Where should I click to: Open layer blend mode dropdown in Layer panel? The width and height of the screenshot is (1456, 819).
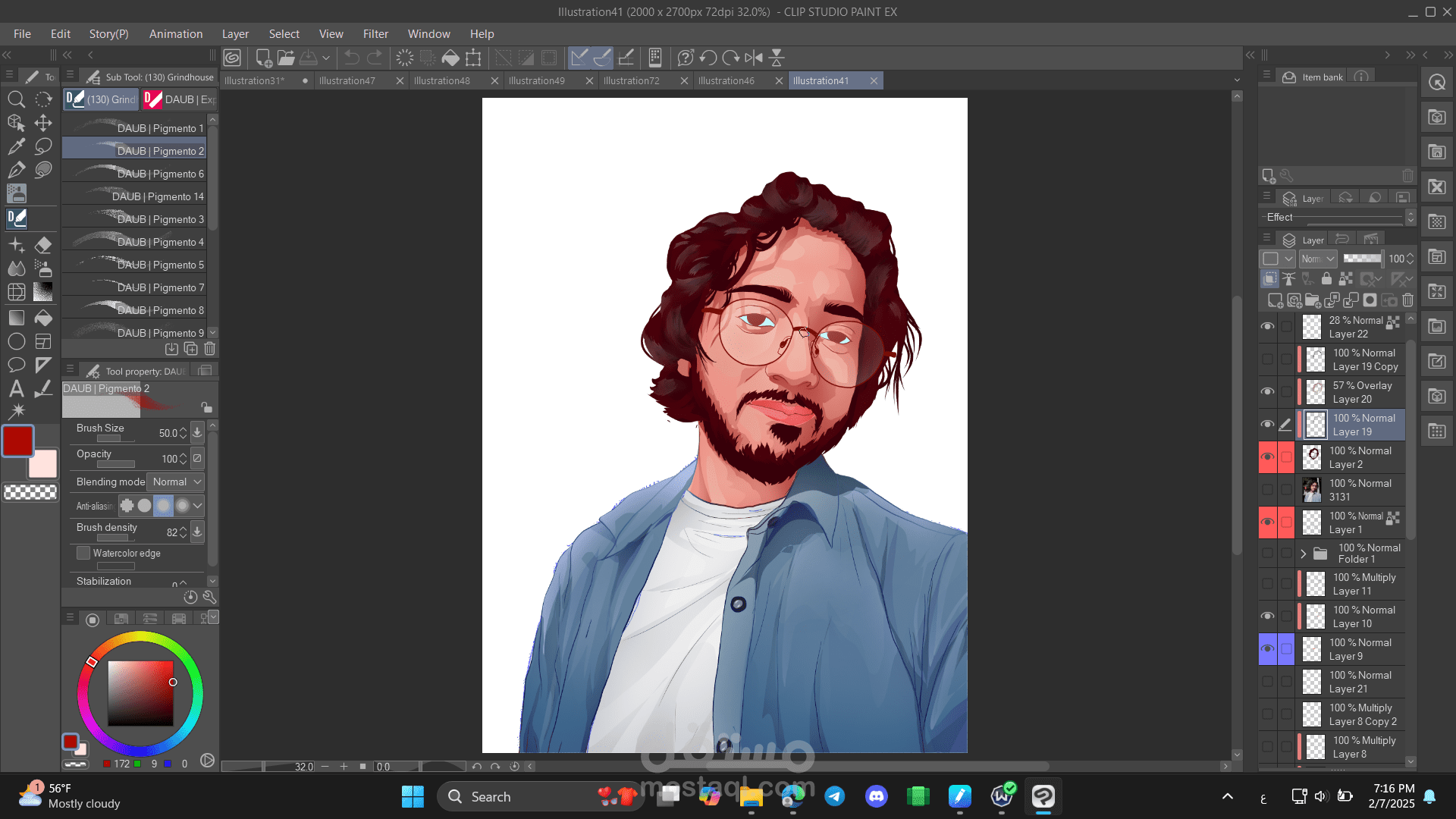pos(1318,259)
